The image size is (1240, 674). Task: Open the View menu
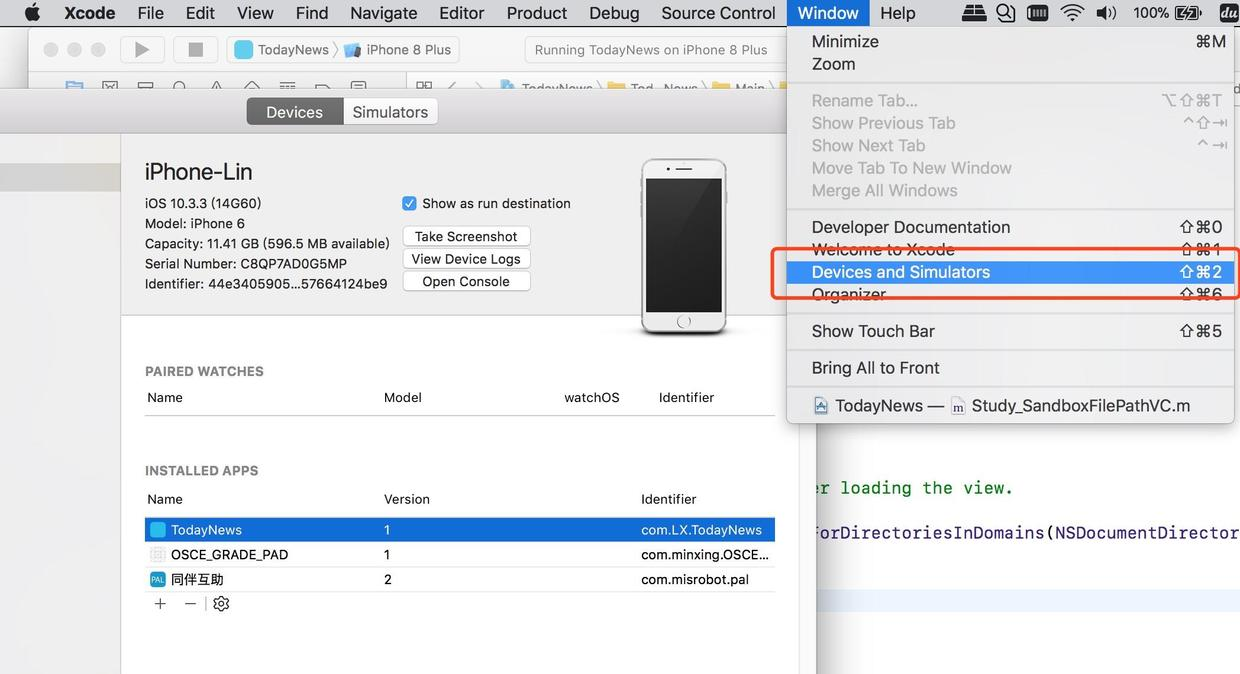[255, 13]
